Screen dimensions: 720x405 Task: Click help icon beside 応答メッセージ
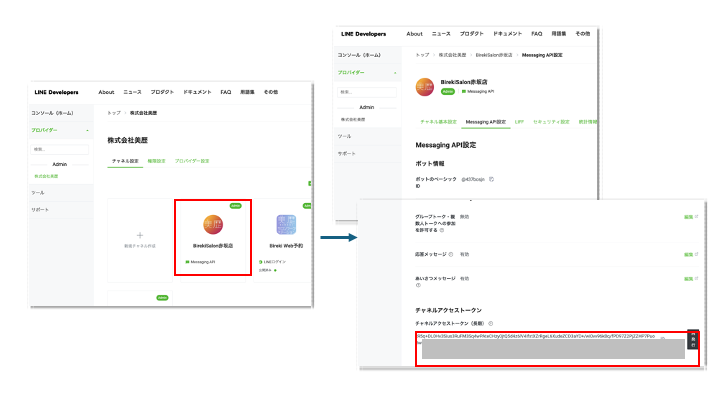[x=450, y=255]
